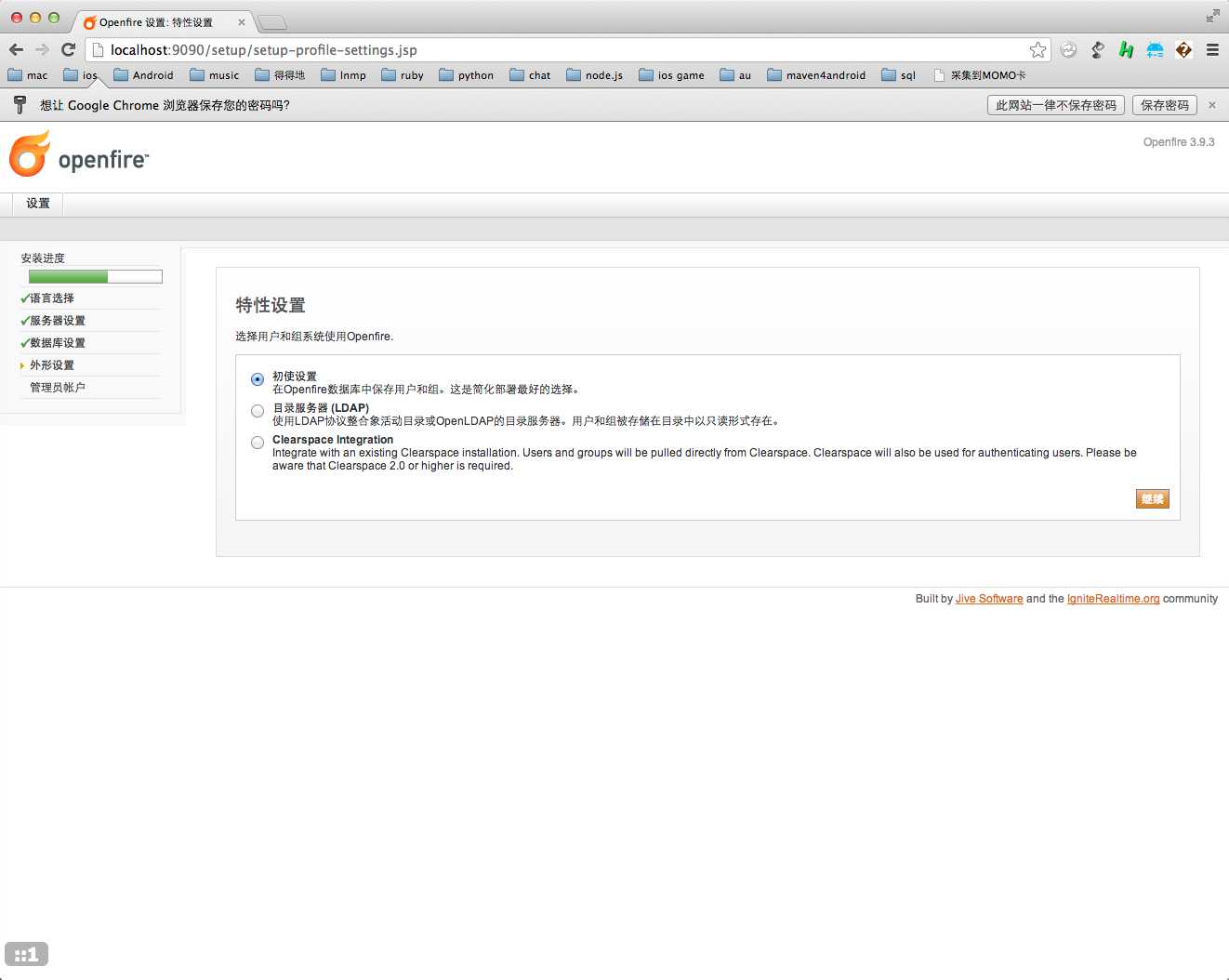The height and width of the screenshot is (980, 1229).
Task: Go to 数据库设置 setup step
Action: click(58, 343)
